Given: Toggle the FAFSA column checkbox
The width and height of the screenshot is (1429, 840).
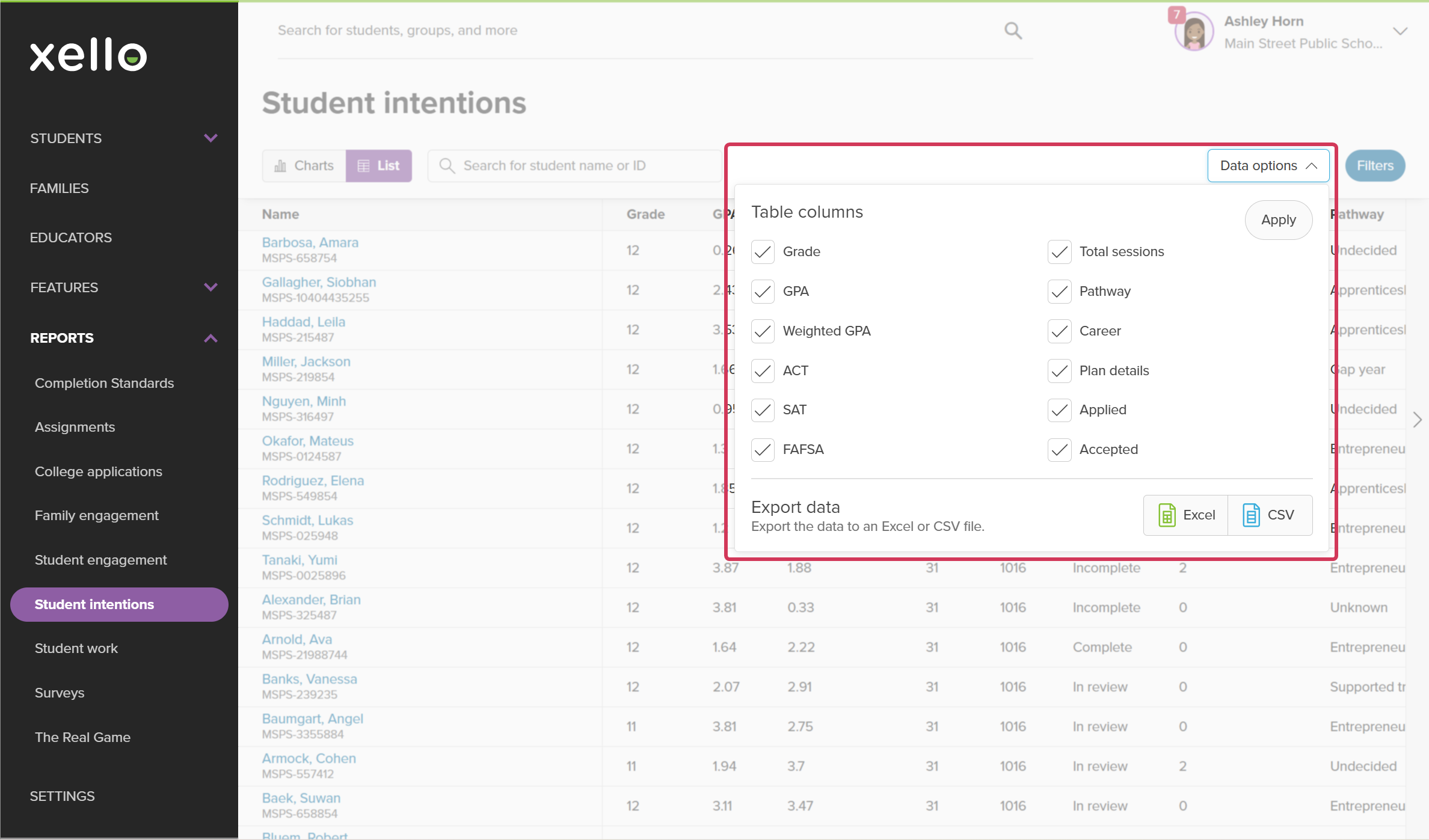Looking at the screenshot, I should pos(763,450).
